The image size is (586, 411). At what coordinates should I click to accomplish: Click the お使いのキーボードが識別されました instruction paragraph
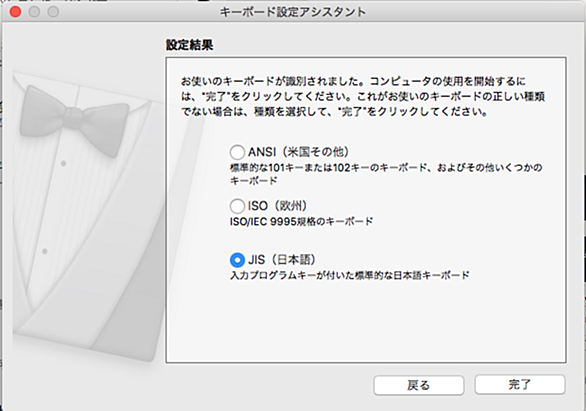tap(363, 96)
